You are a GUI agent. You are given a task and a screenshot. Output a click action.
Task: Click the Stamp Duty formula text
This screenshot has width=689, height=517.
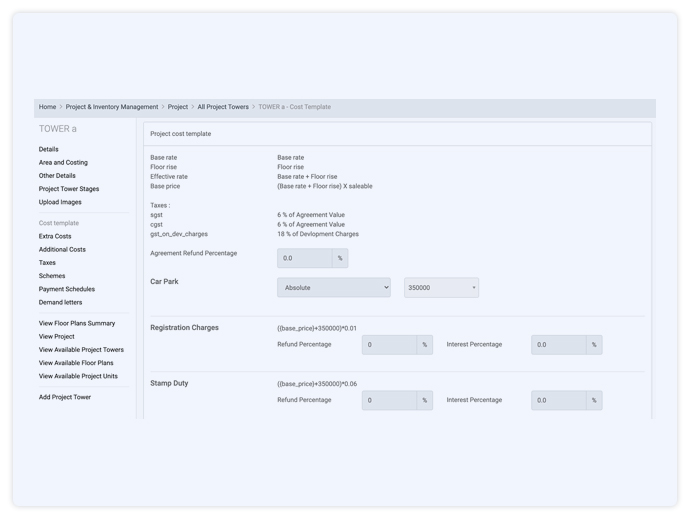point(317,384)
